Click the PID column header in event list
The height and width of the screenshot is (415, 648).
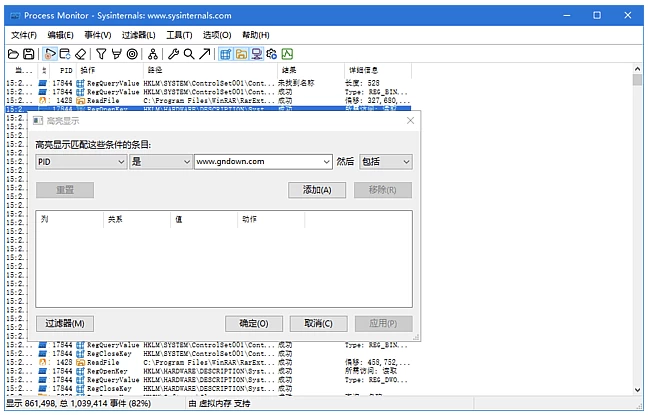point(63,70)
